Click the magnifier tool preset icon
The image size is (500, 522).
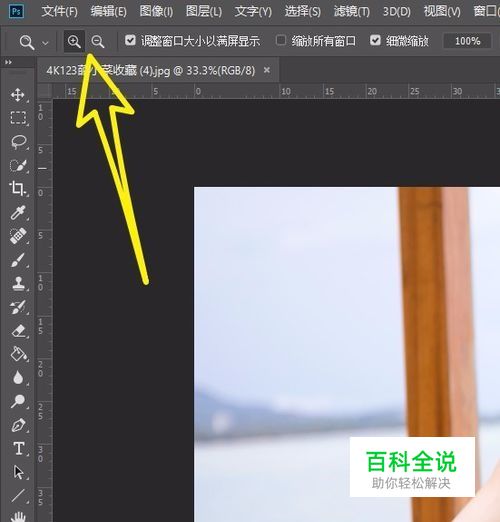pyautogui.click(x=27, y=42)
